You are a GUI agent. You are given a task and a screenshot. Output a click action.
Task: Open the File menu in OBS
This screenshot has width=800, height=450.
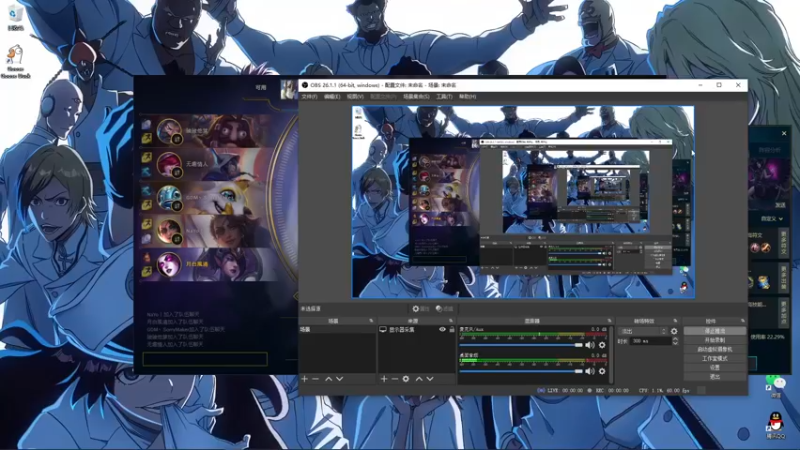(x=309, y=96)
